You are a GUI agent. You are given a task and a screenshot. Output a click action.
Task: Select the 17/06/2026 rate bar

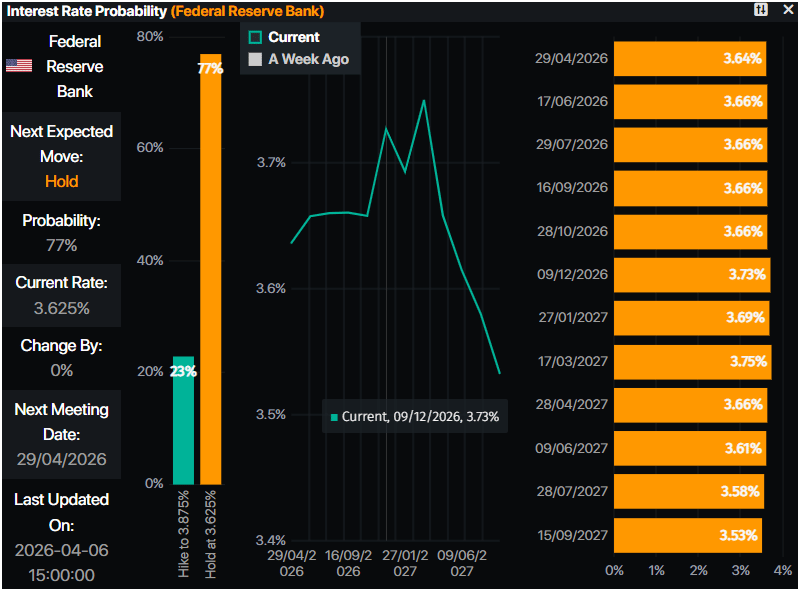(690, 102)
